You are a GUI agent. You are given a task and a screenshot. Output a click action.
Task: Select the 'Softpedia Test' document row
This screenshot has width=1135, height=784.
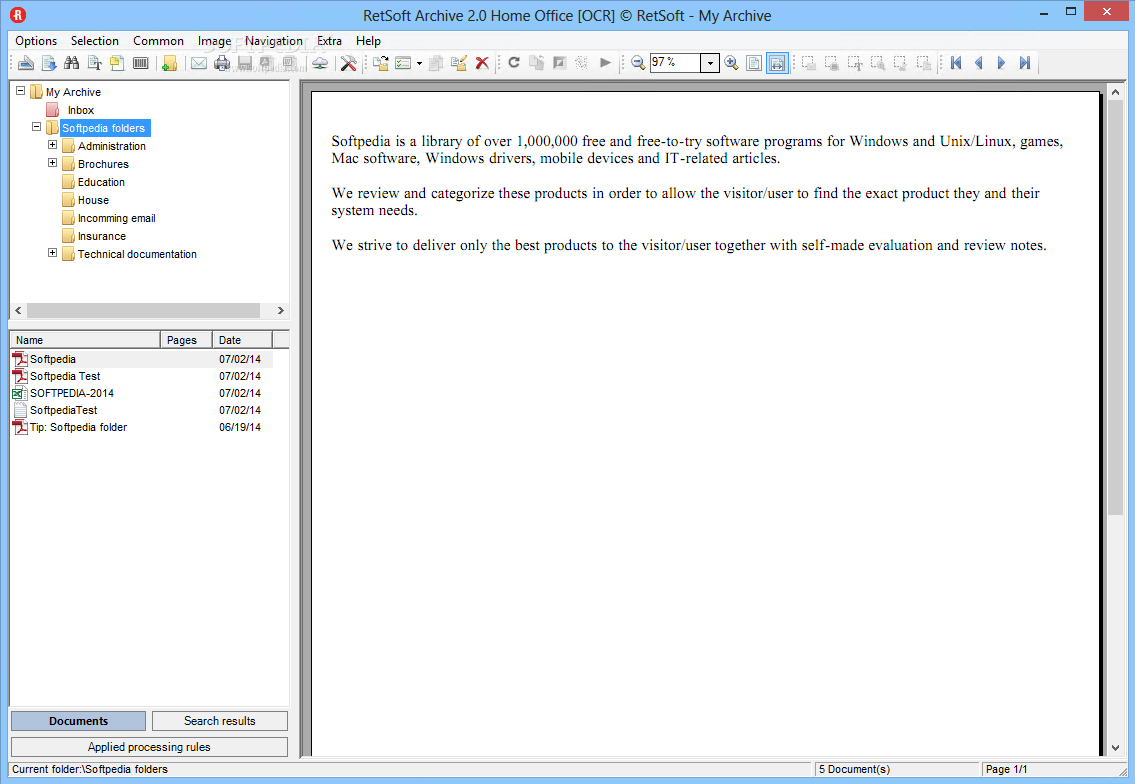[x=141, y=376]
